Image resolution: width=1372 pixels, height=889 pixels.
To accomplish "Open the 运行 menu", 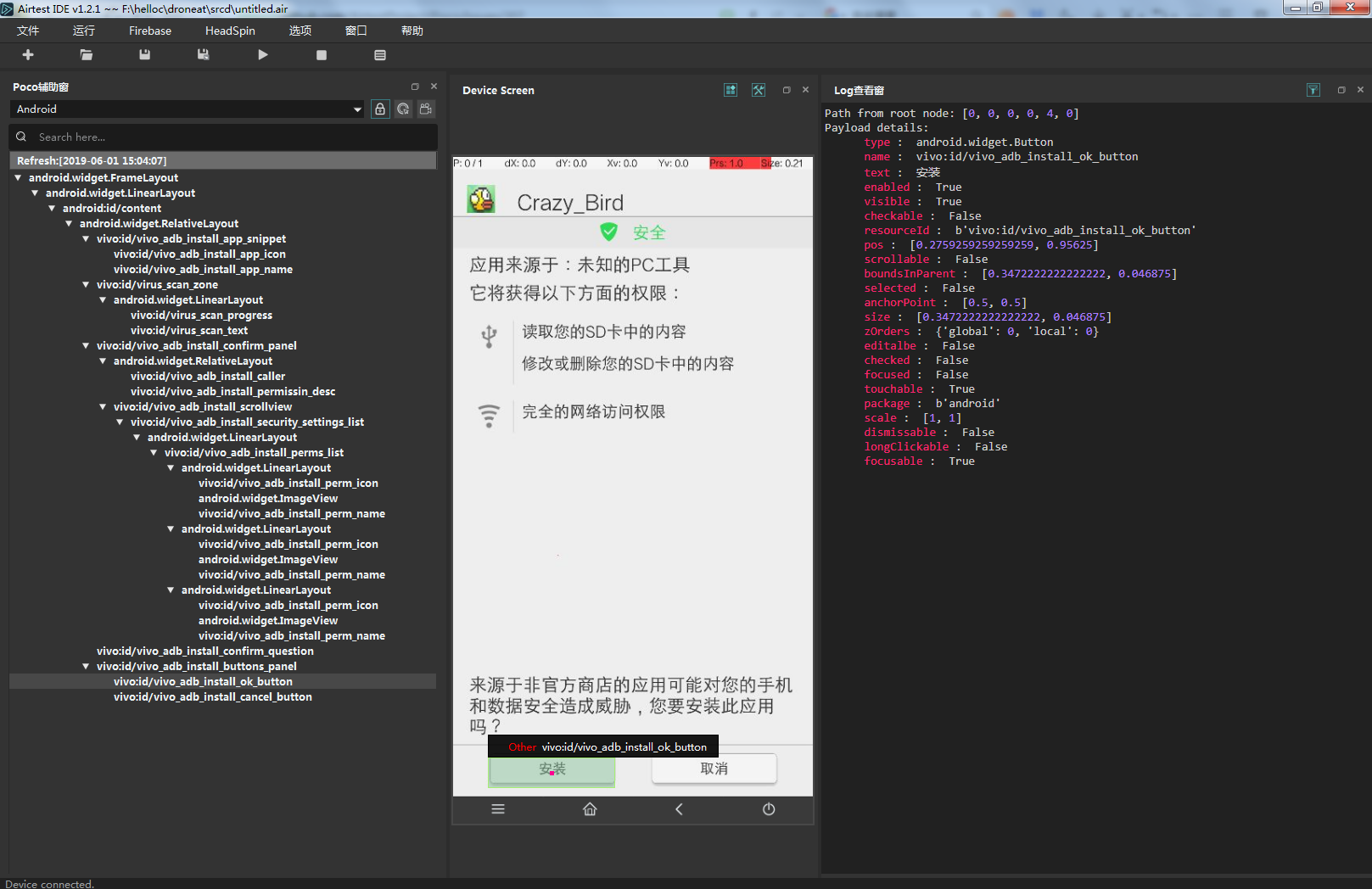I will pos(84,31).
